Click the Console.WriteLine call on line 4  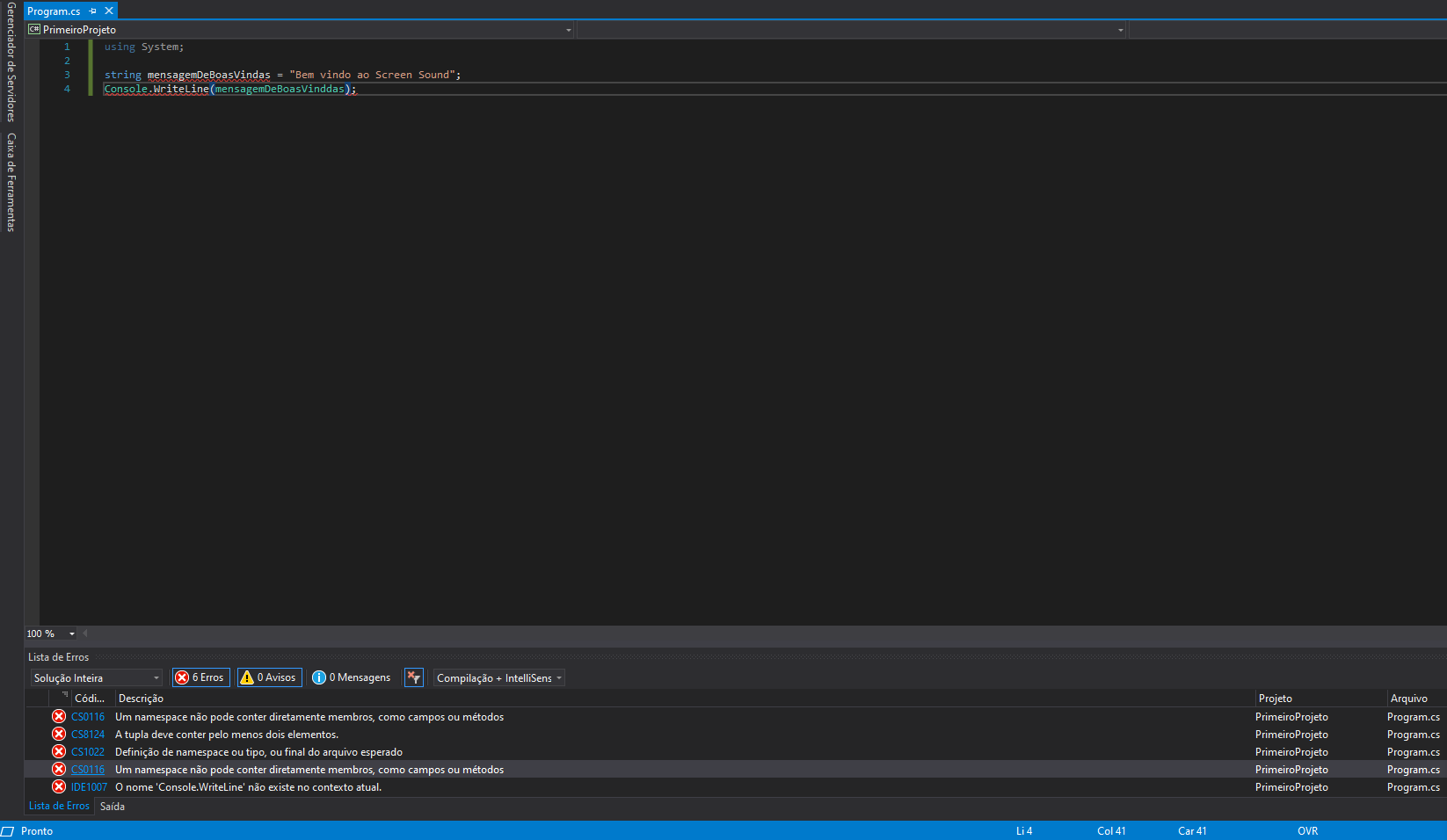pos(156,89)
